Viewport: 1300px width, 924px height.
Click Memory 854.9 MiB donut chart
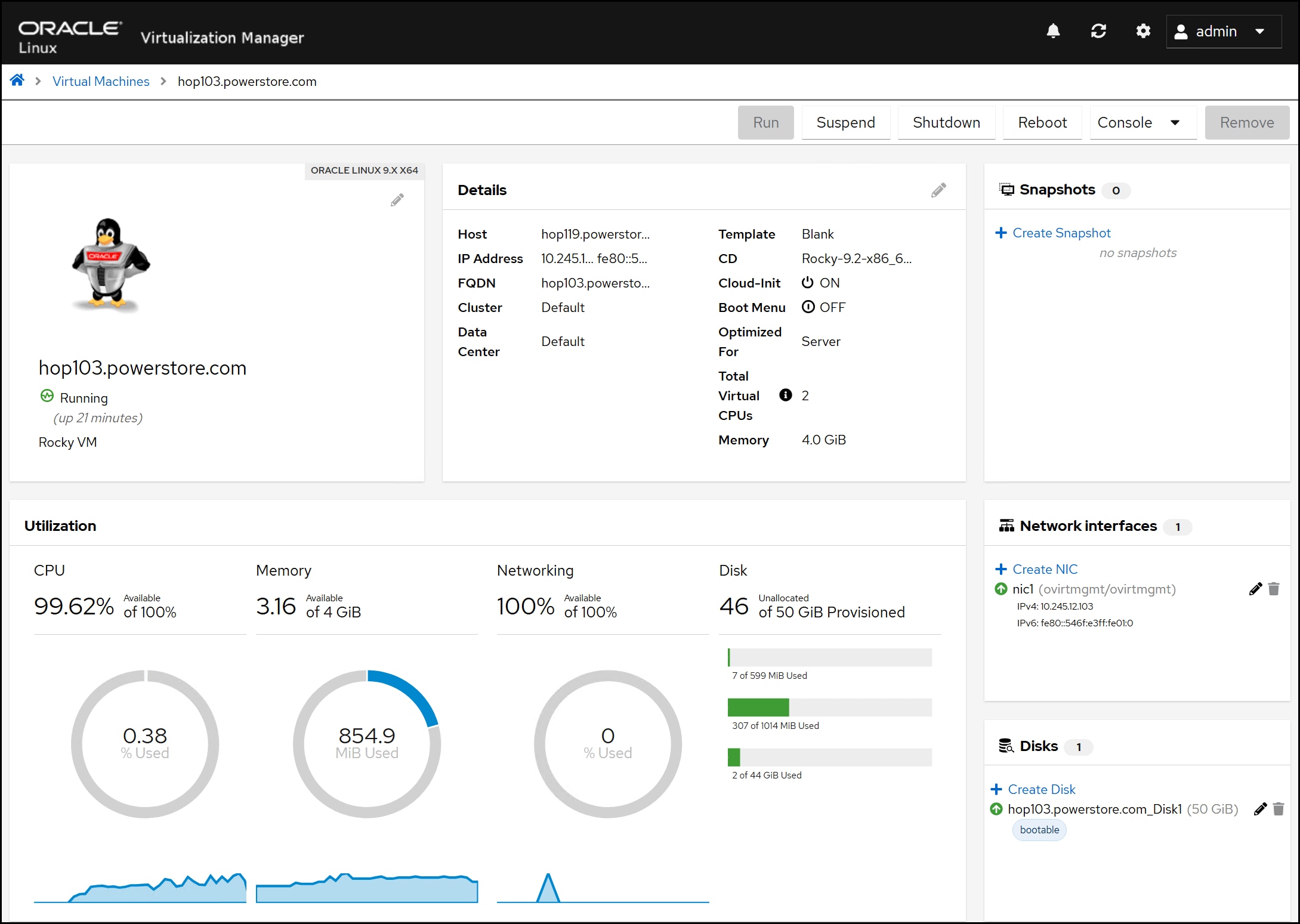tap(367, 744)
